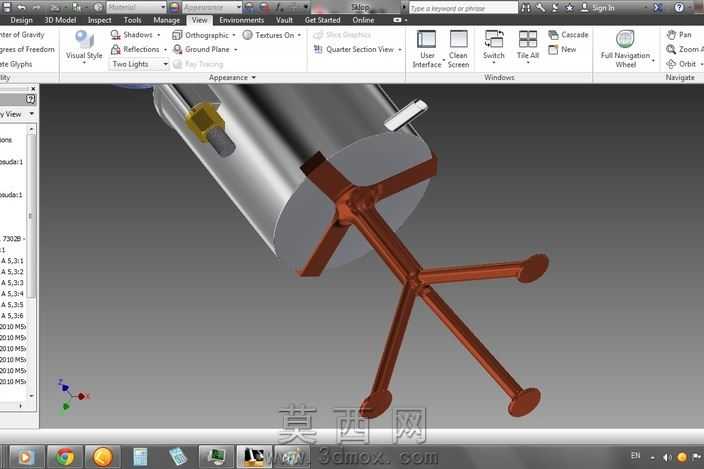Switch to the Online tab
704x469 pixels.
click(363, 20)
